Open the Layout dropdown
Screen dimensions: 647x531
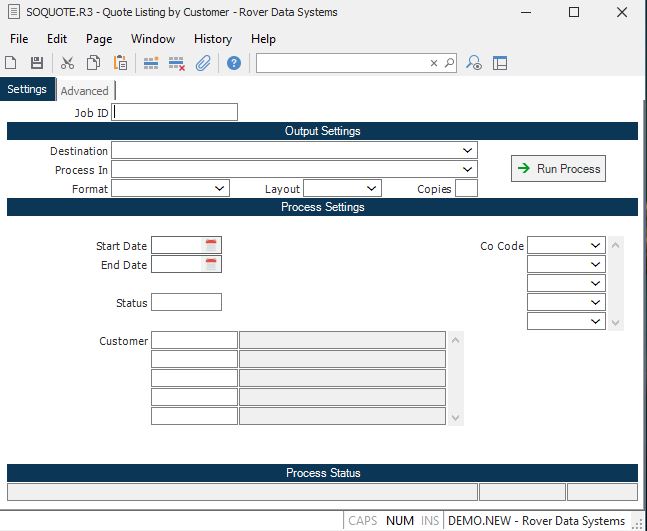click(372, 188)
